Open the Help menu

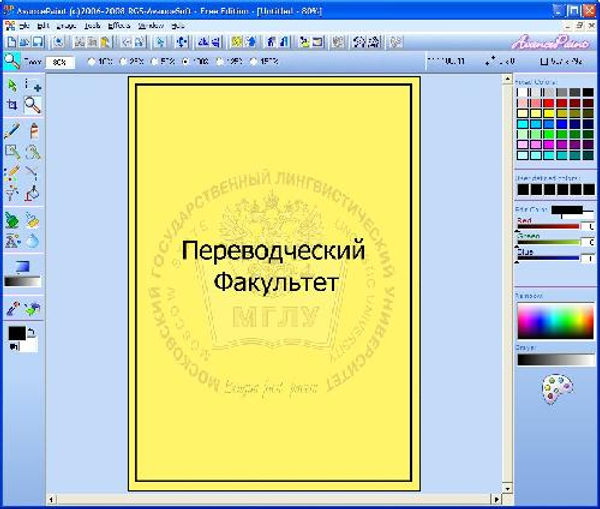tap(178, 26)
